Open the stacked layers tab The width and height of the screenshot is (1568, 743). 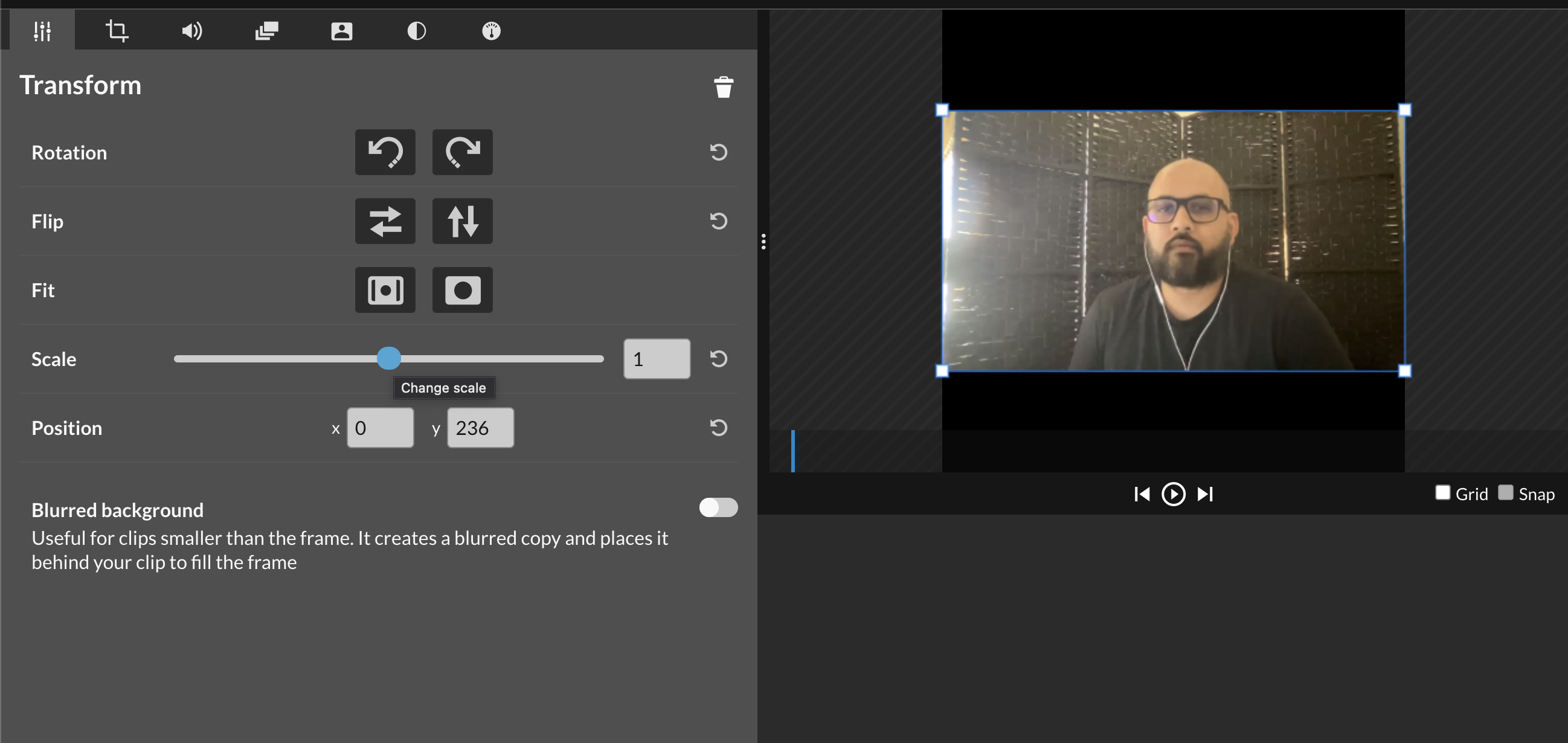(266, 30)
